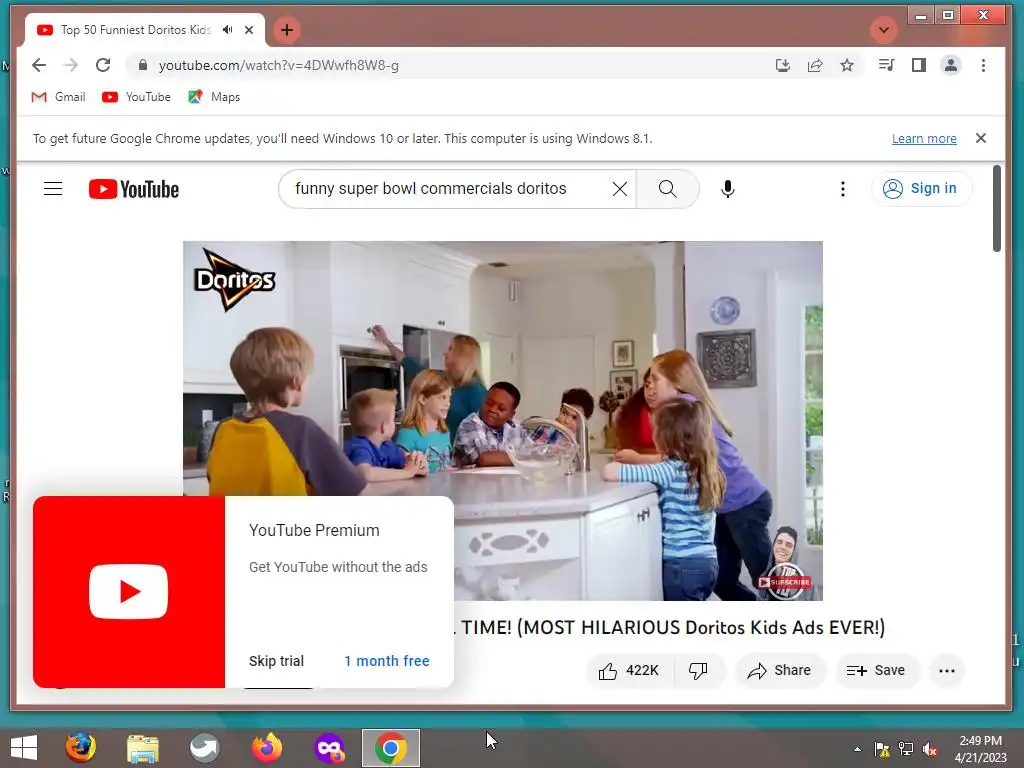1024x768 pixels.
Task: Launch new Firefox logo in taskbar
Action: 266,748
